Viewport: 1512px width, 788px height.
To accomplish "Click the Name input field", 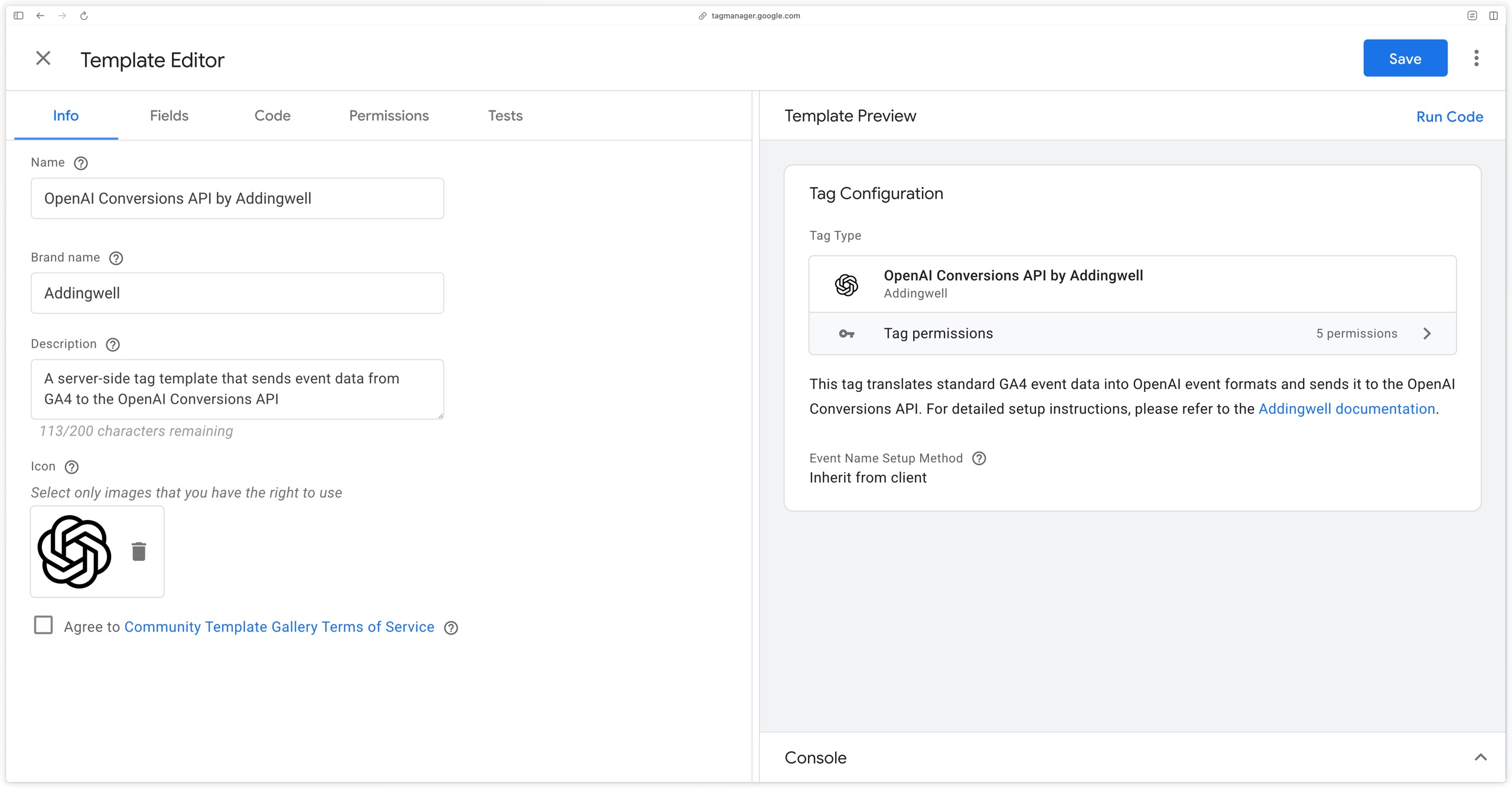I will 237,198.
